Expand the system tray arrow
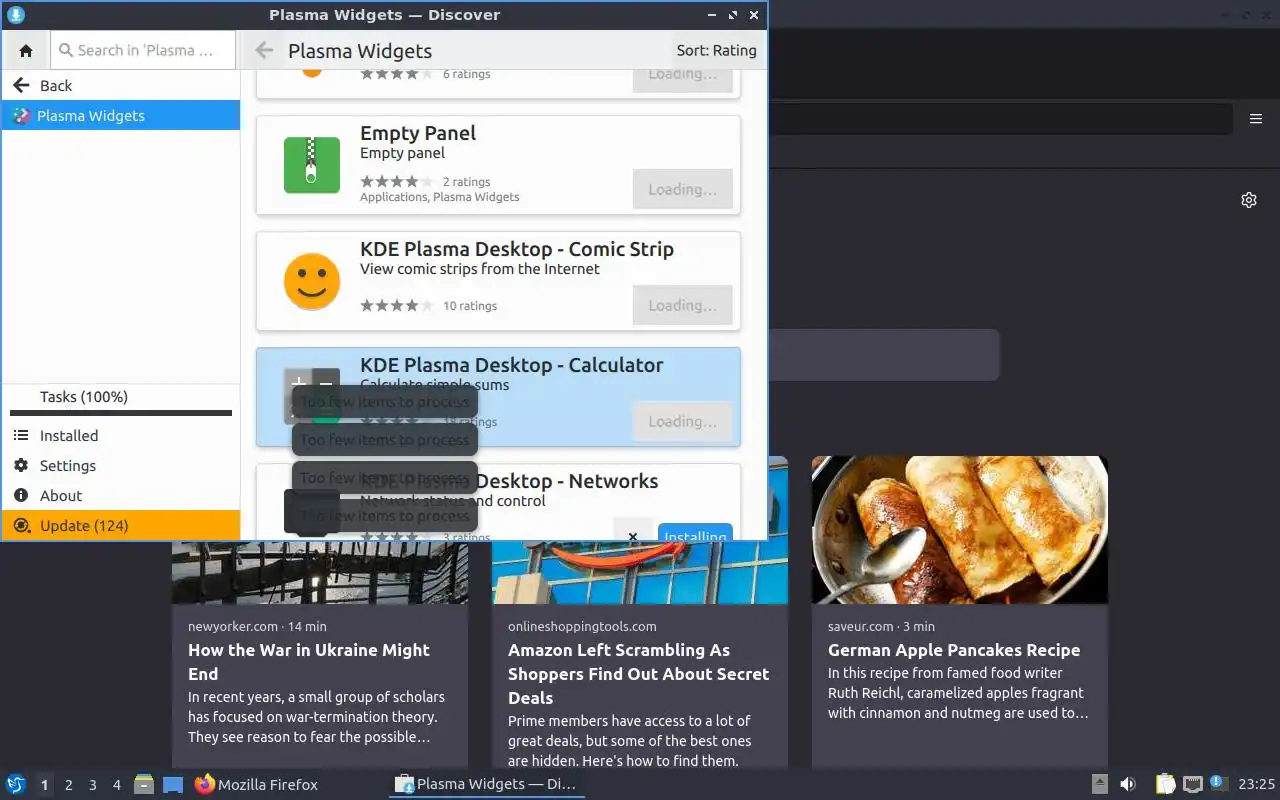The height and width of the screenshot is (800, 1280). click(x=1099, y=785)
